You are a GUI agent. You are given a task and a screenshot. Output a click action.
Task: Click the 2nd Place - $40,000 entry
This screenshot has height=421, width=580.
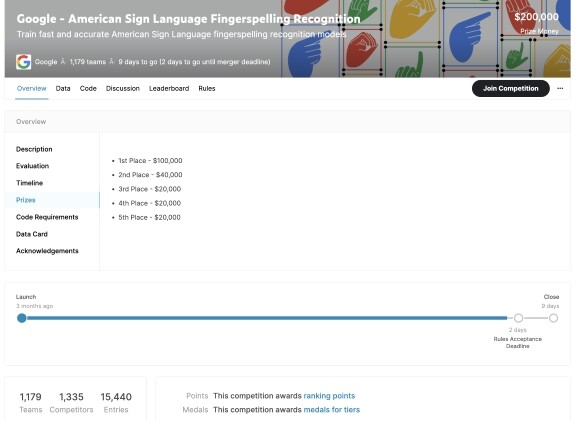150,175
